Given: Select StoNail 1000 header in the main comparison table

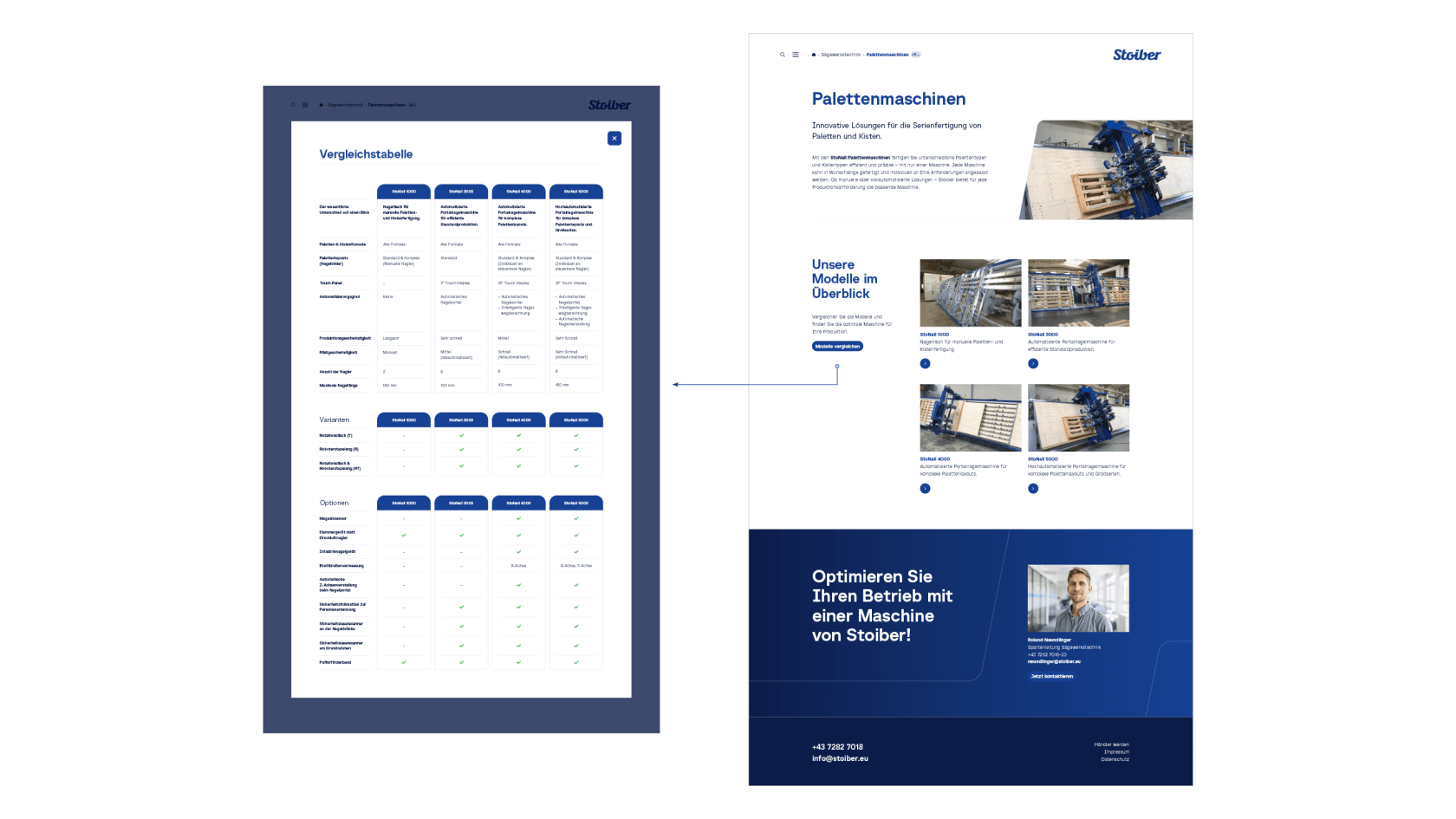Looking at the screenshot, I should pos(404,192).
